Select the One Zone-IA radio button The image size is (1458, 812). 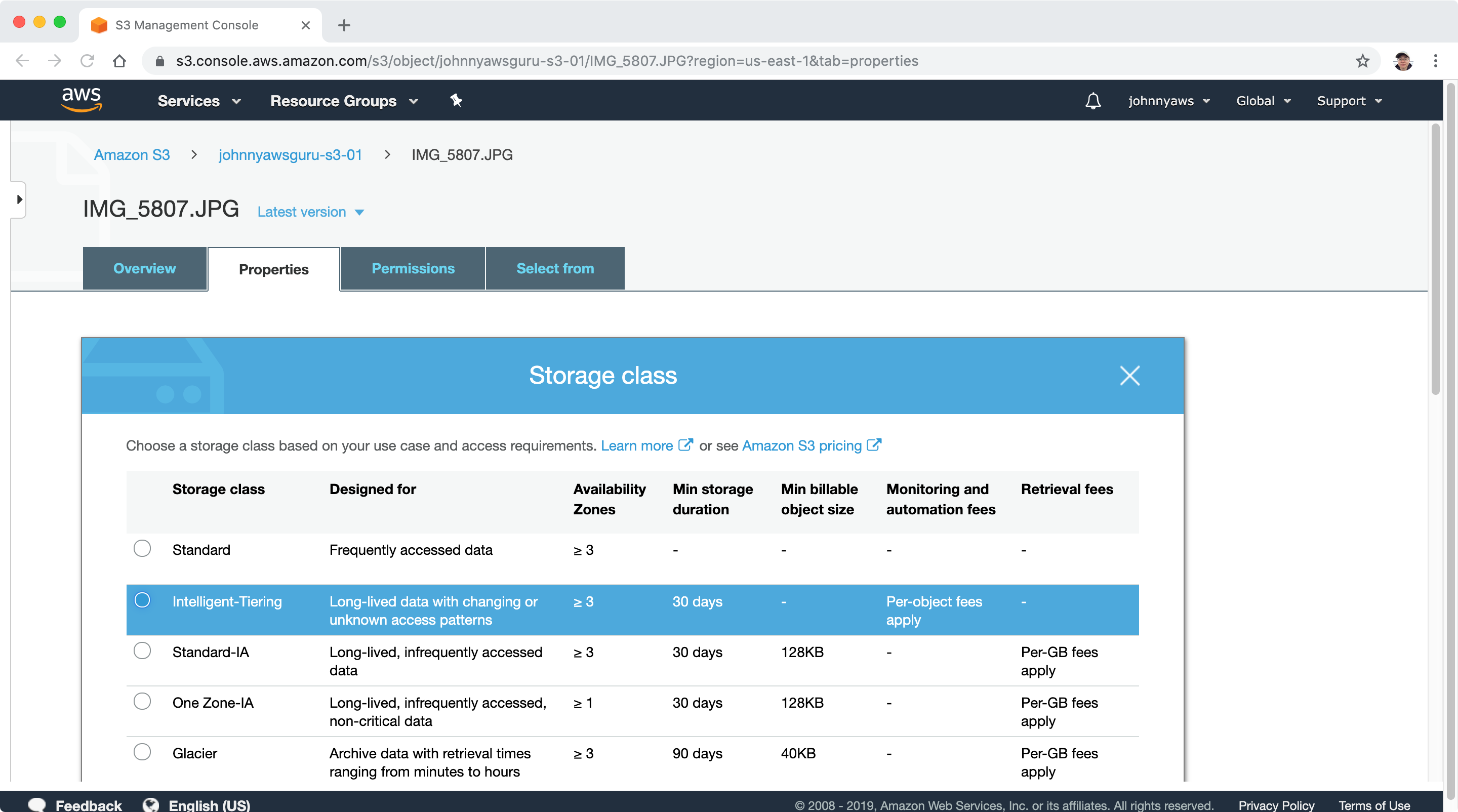click(x=142, y=701)
